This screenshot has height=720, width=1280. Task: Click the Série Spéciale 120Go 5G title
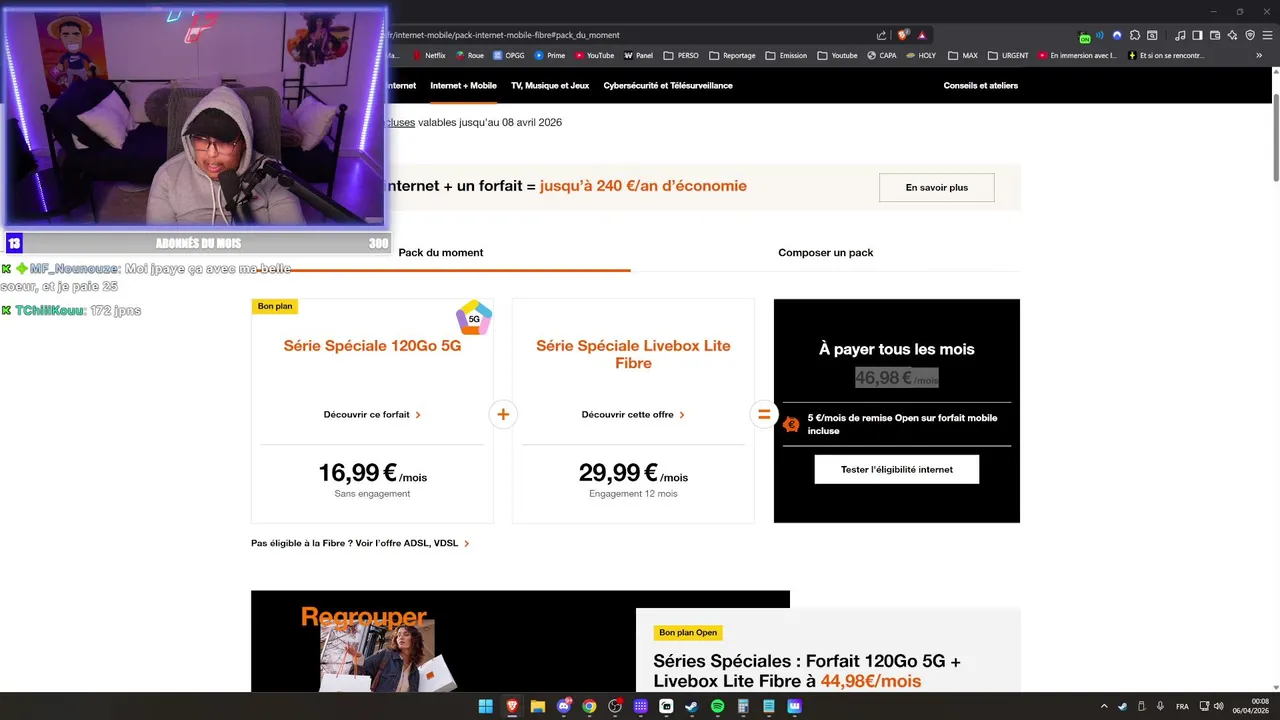click(x=372, y=345)
